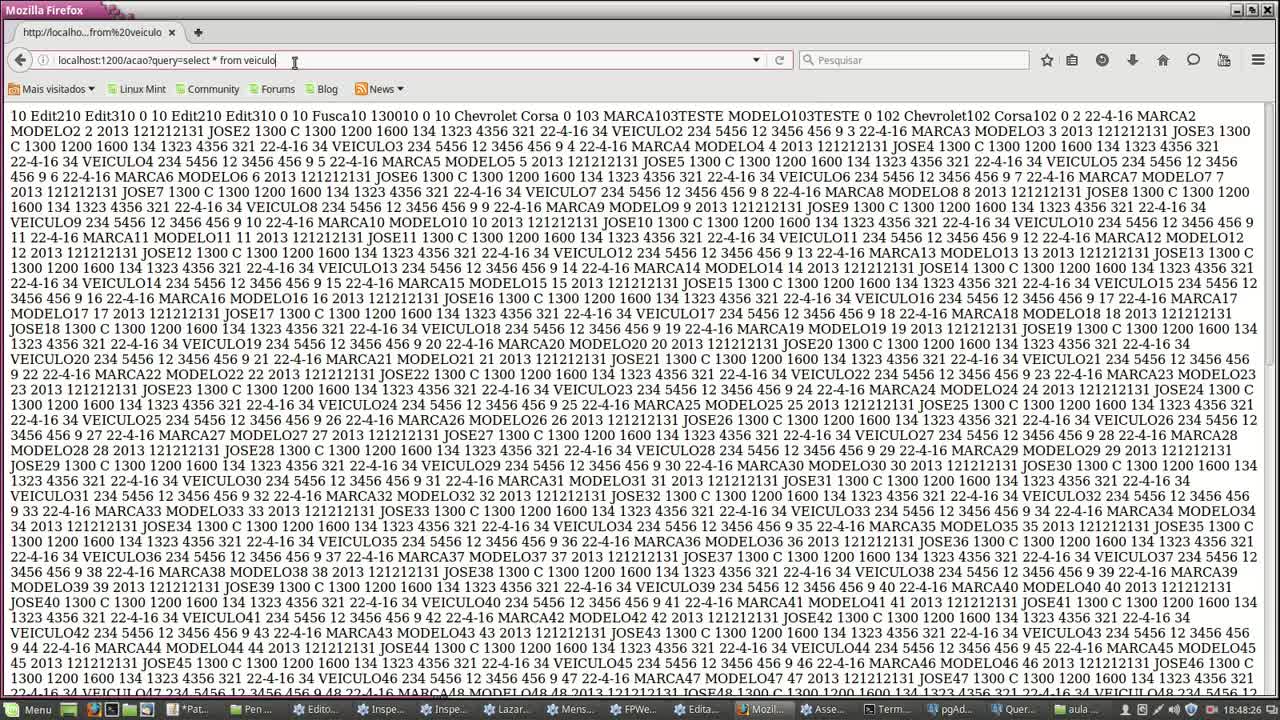Open URL history dropdown arrow
Screen dimensions: 1280x720
point(756,60)
